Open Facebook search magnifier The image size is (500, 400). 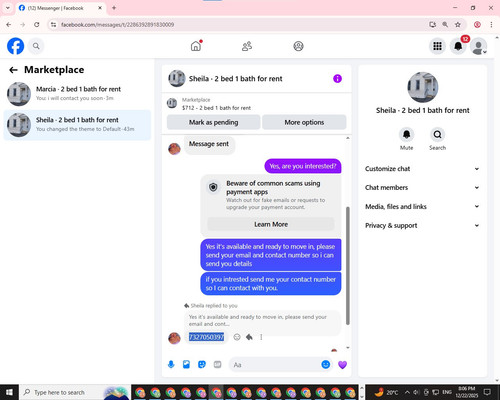[36, 46]
